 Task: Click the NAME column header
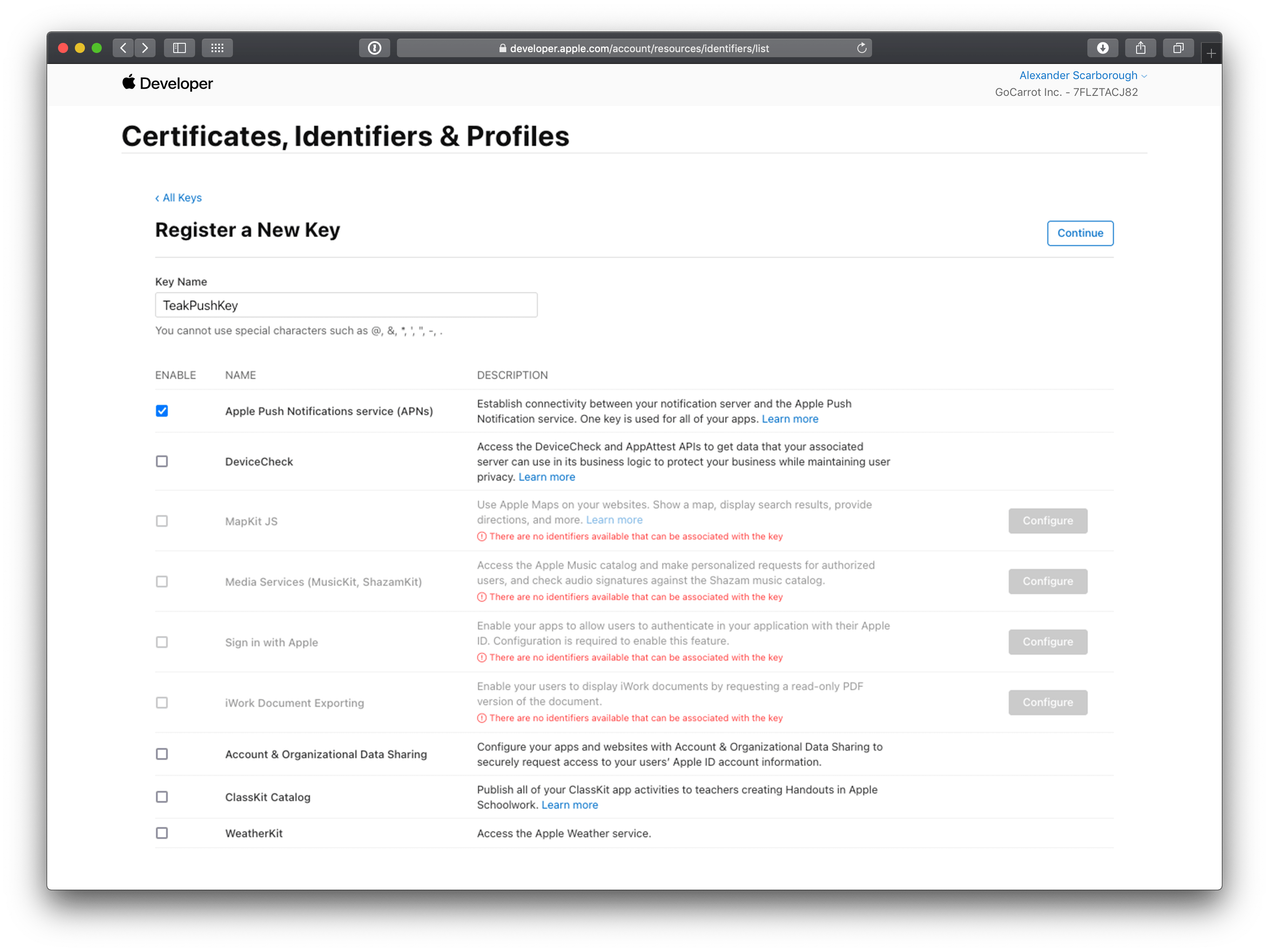(241, 375)
